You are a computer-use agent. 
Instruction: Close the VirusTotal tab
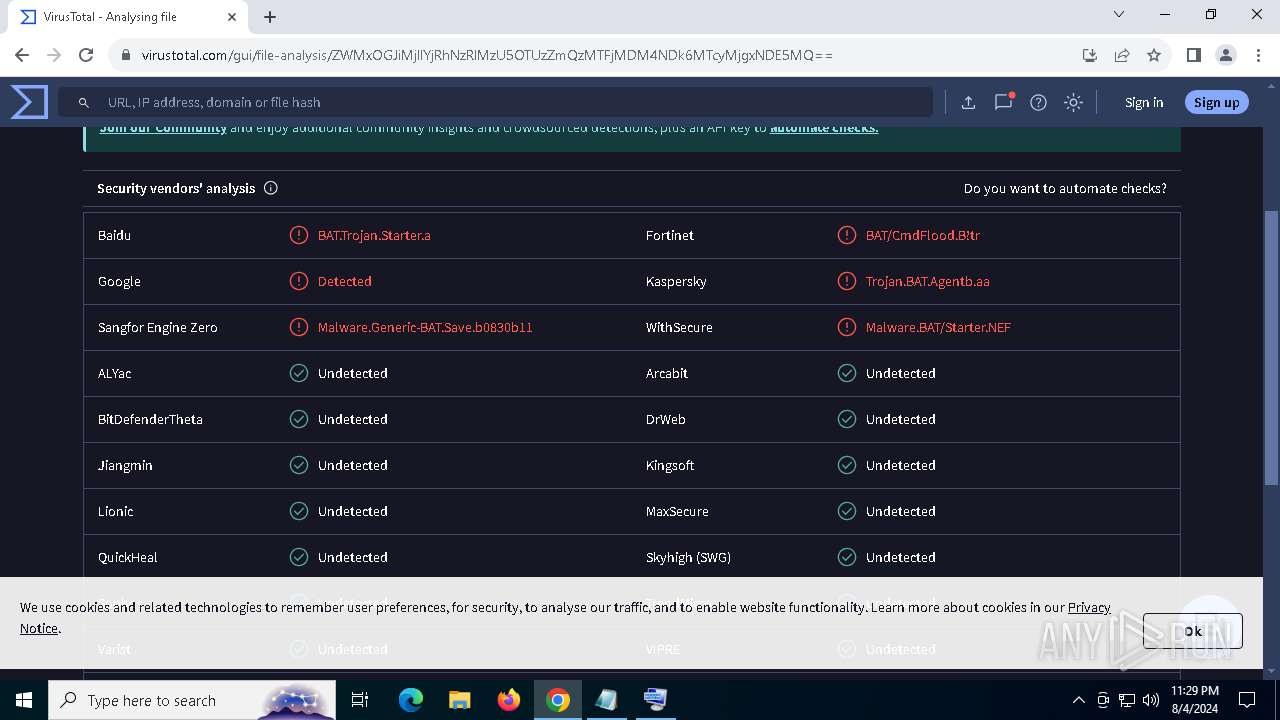pos(232,17)
